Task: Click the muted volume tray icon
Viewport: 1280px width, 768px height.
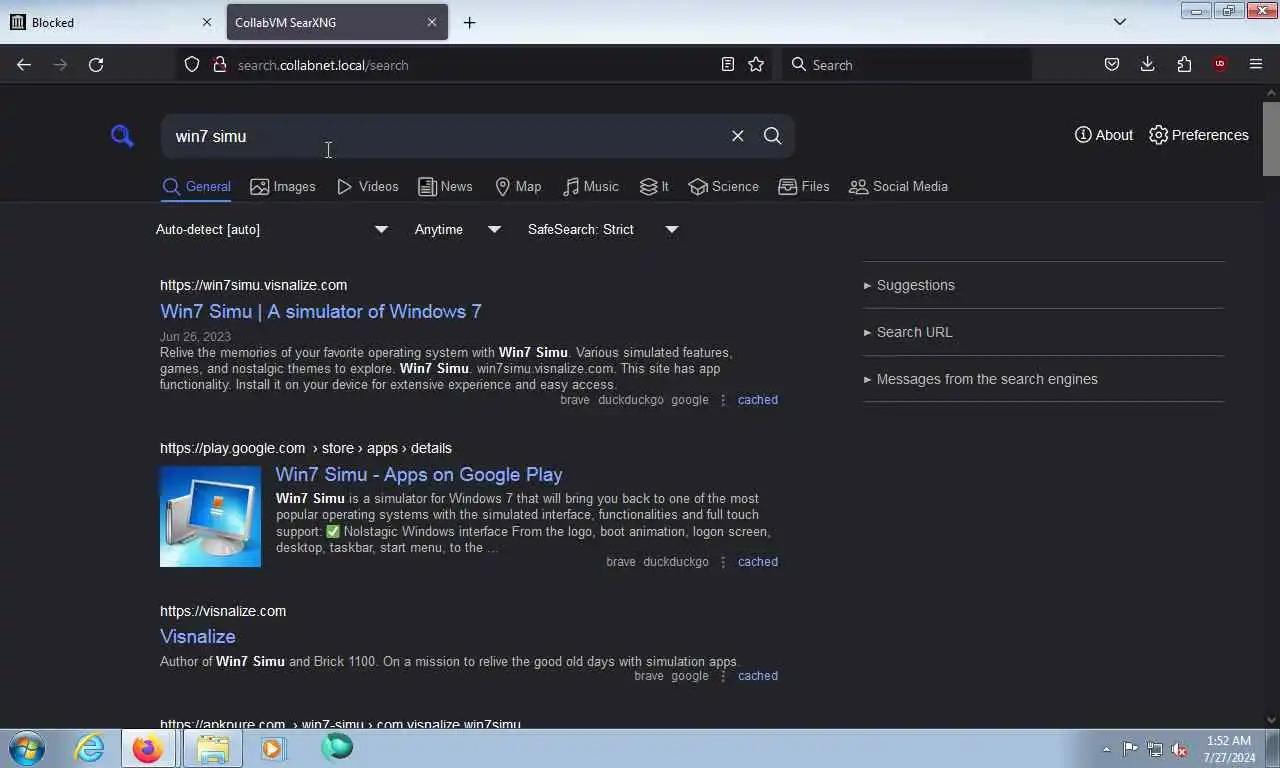Action: 1180,749
